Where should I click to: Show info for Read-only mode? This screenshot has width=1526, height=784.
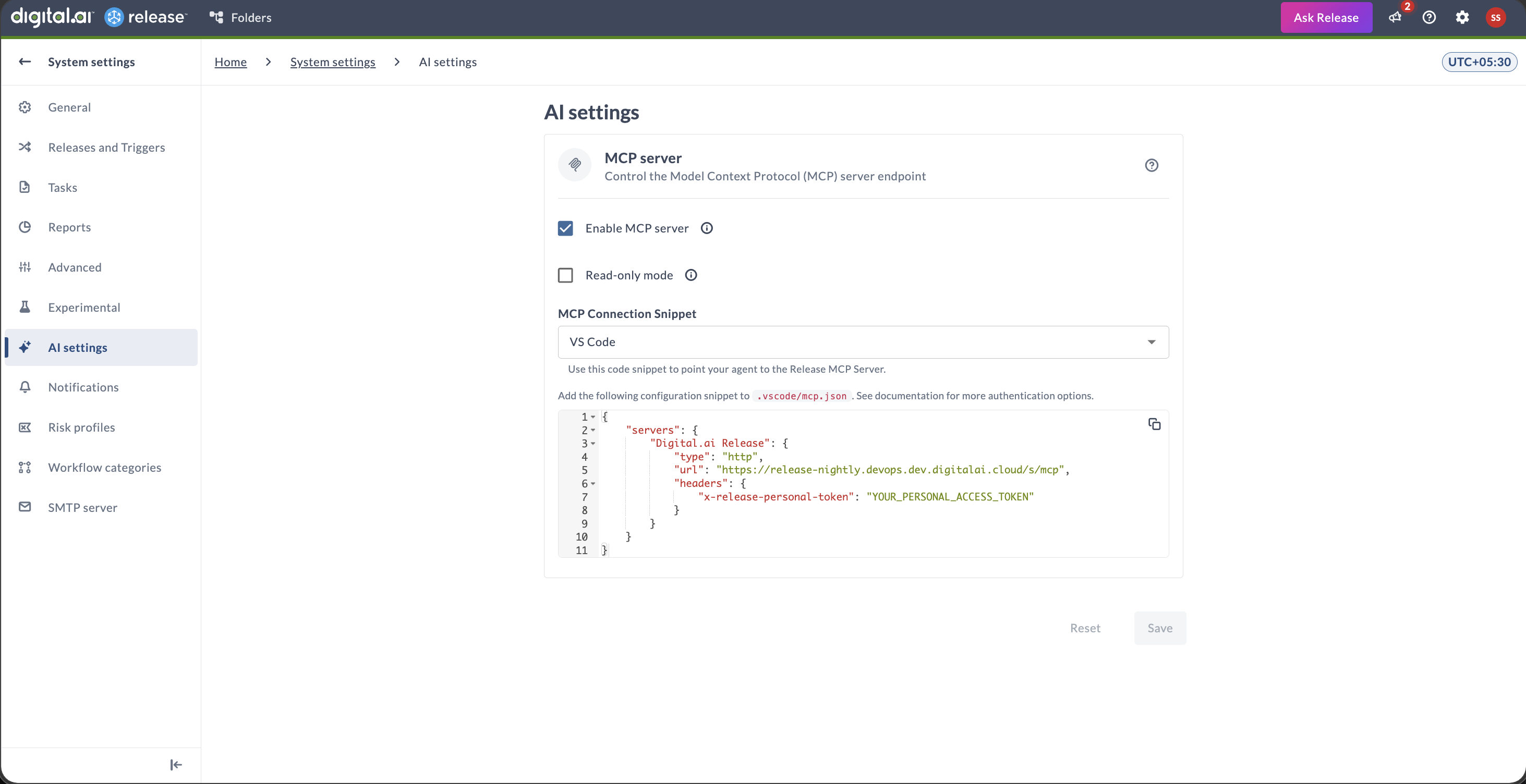[691, 275]
